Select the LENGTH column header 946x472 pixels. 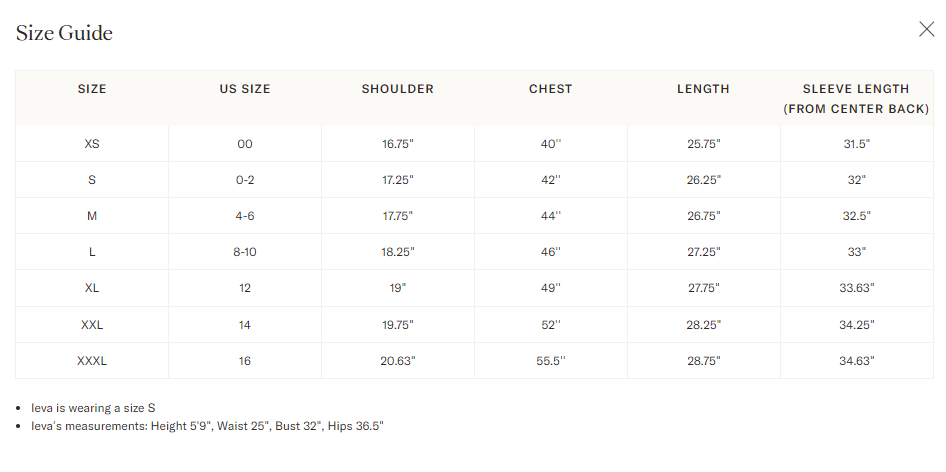pyautogui.click(x=703, y=89)
